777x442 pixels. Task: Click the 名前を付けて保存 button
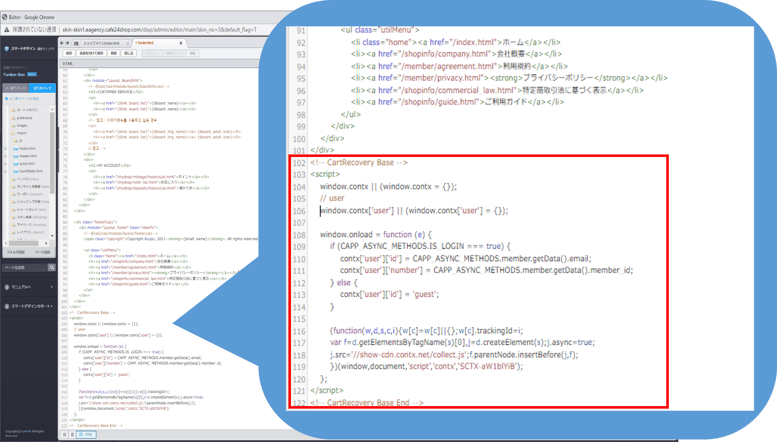pos(91,53)
